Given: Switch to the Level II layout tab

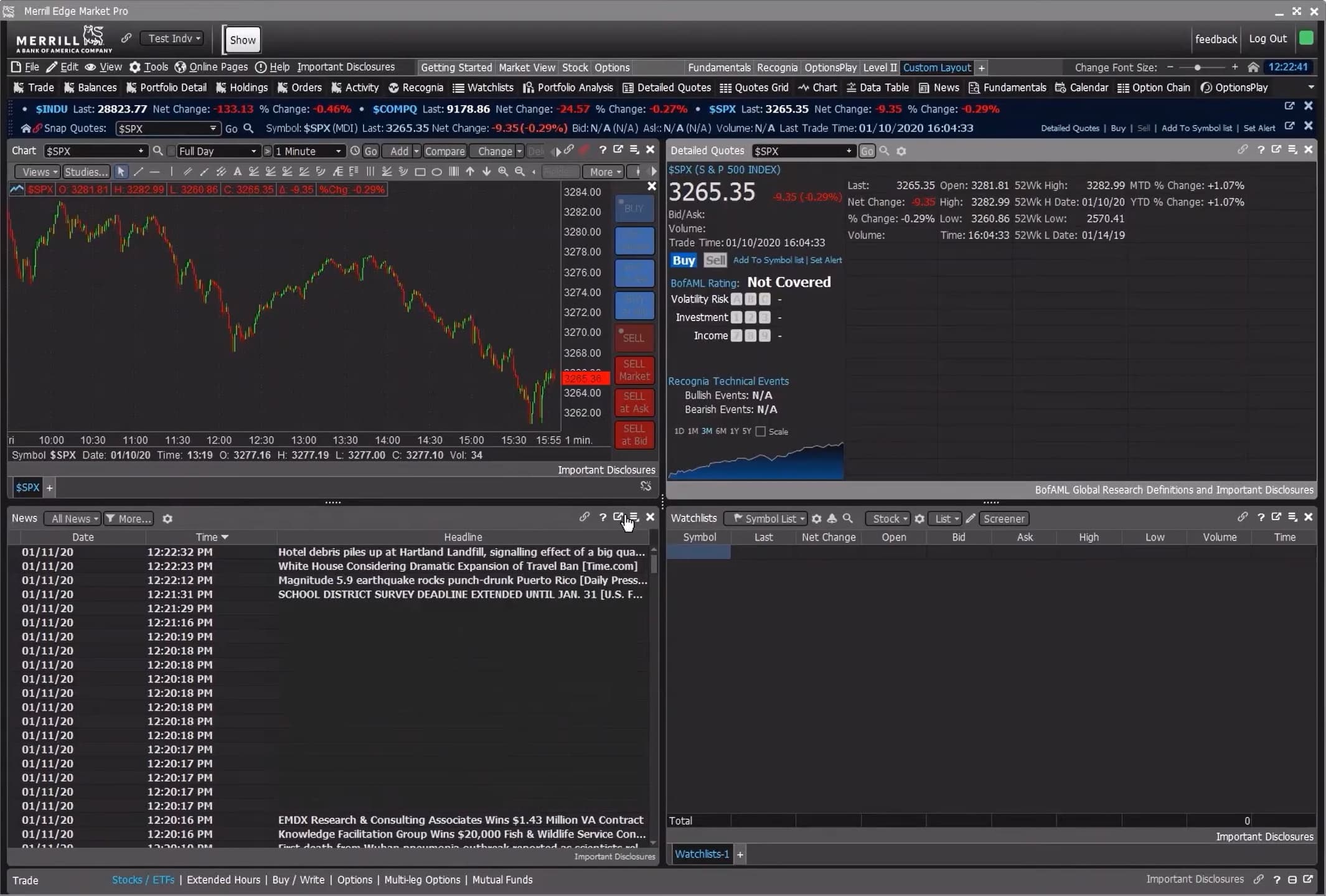Looking at the screenshot, I should [x=880, y=67].
